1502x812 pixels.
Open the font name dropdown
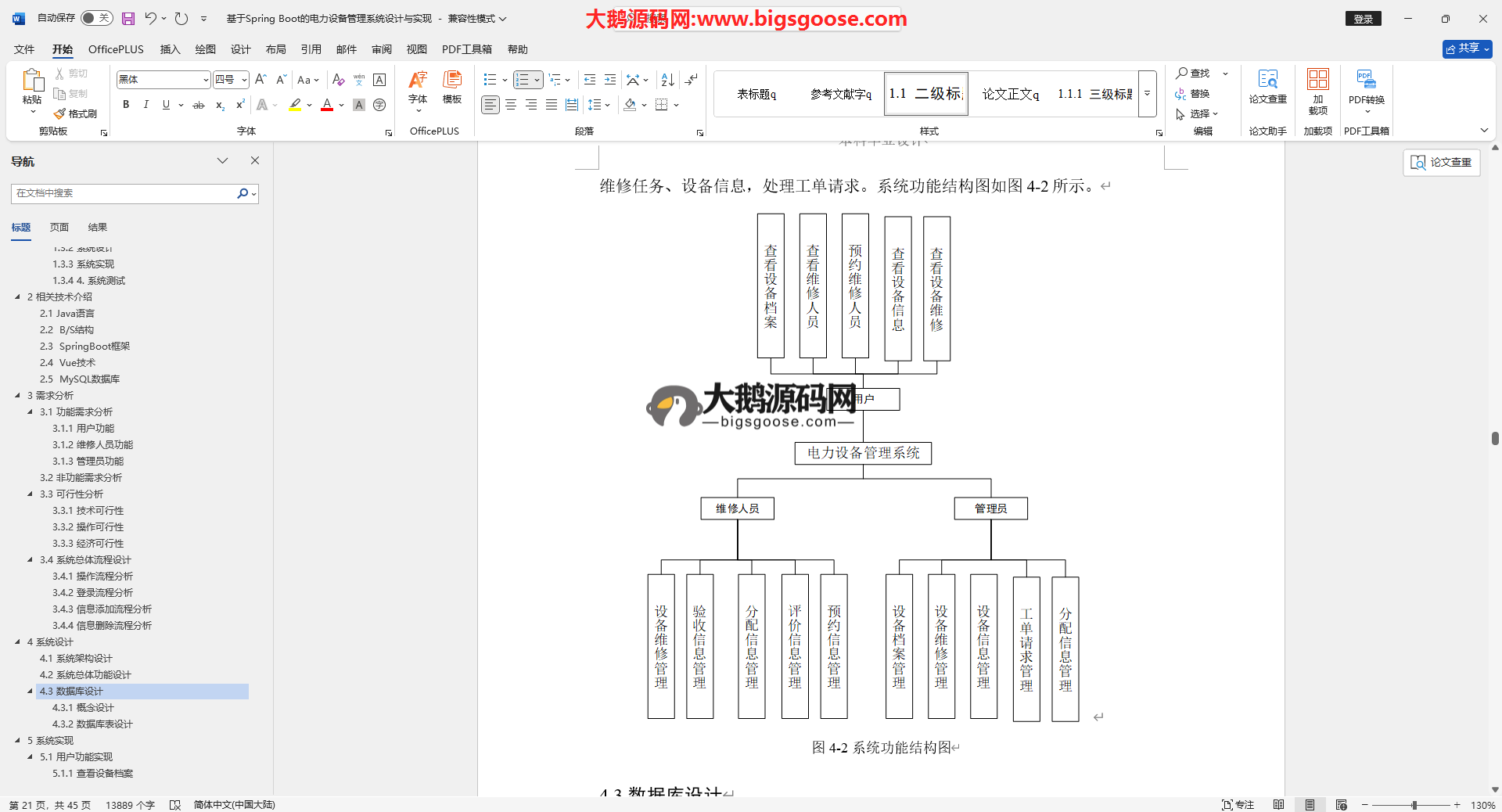point(206,80)
